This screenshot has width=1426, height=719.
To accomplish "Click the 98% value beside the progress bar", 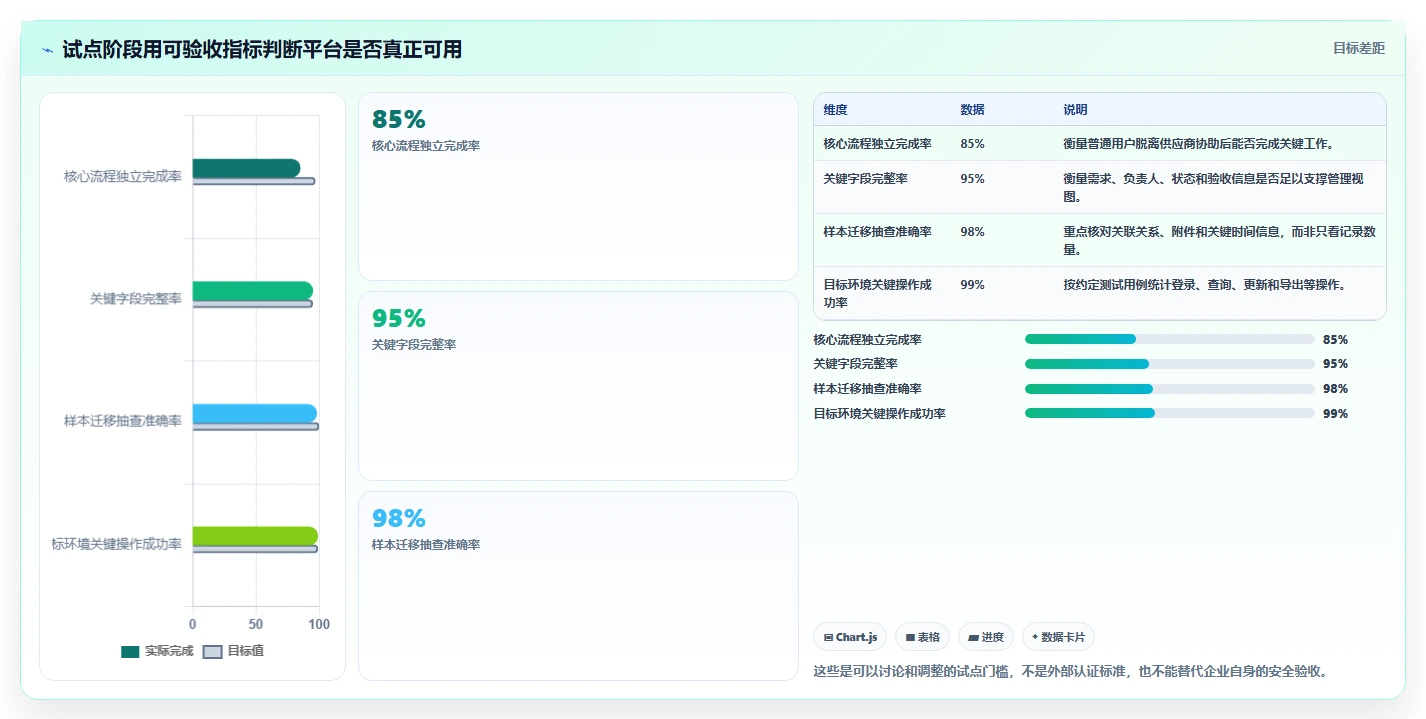I will (1335, 389).
